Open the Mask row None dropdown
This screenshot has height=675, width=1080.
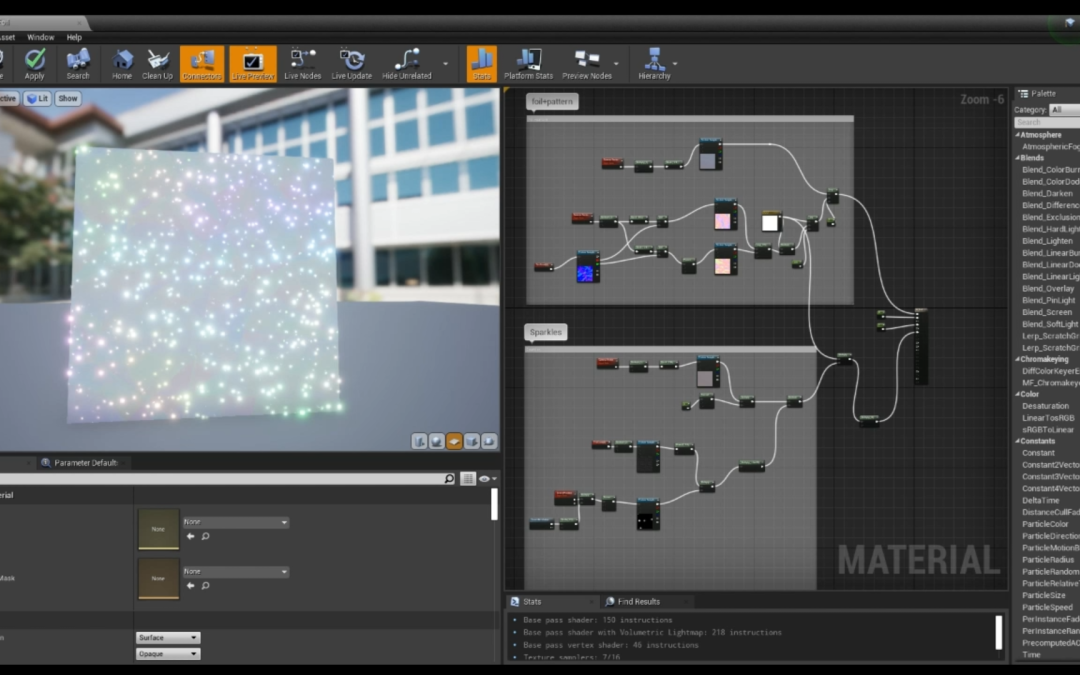[236, 572]
